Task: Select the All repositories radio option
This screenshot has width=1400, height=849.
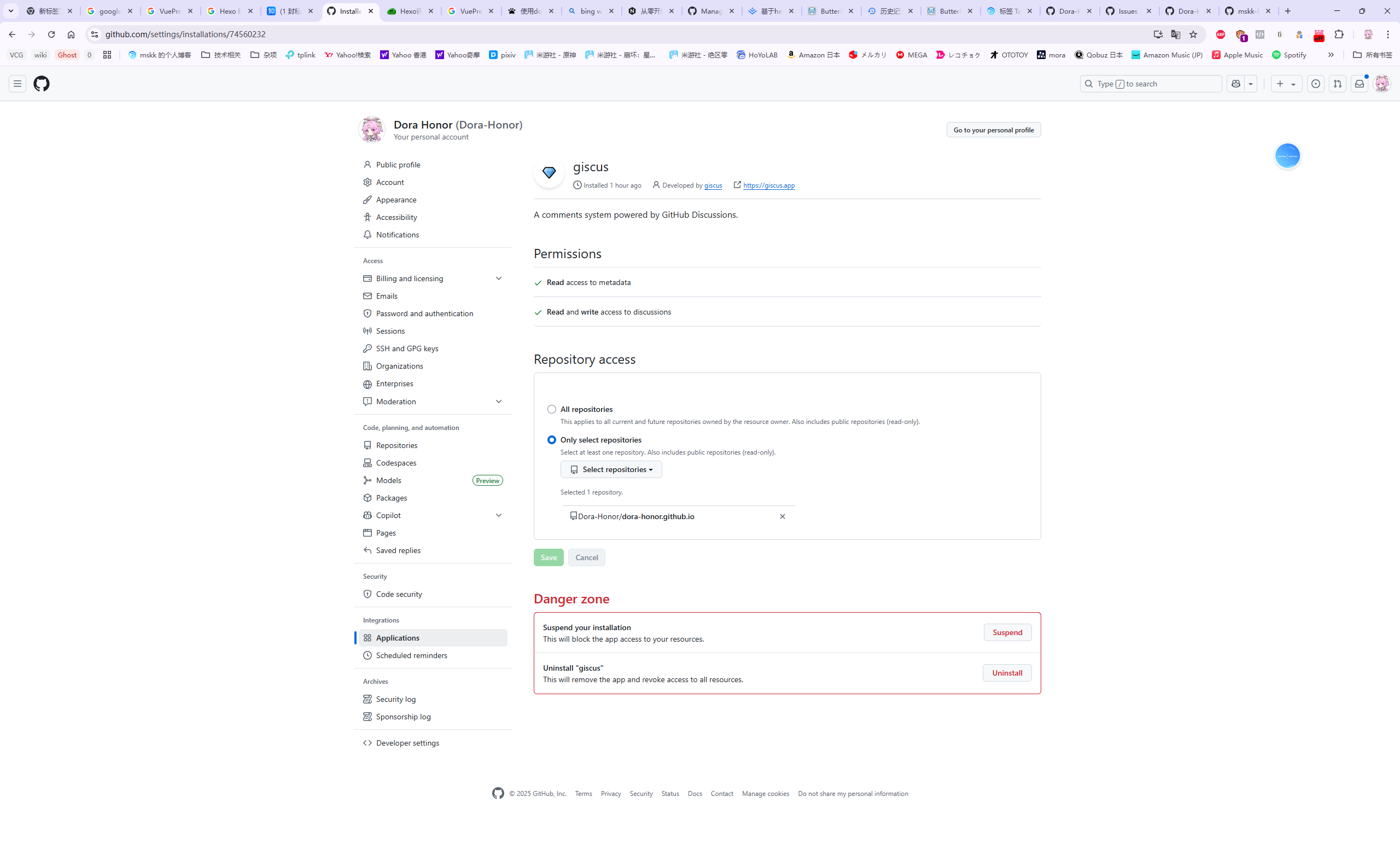Action: (x=551, y=409)
